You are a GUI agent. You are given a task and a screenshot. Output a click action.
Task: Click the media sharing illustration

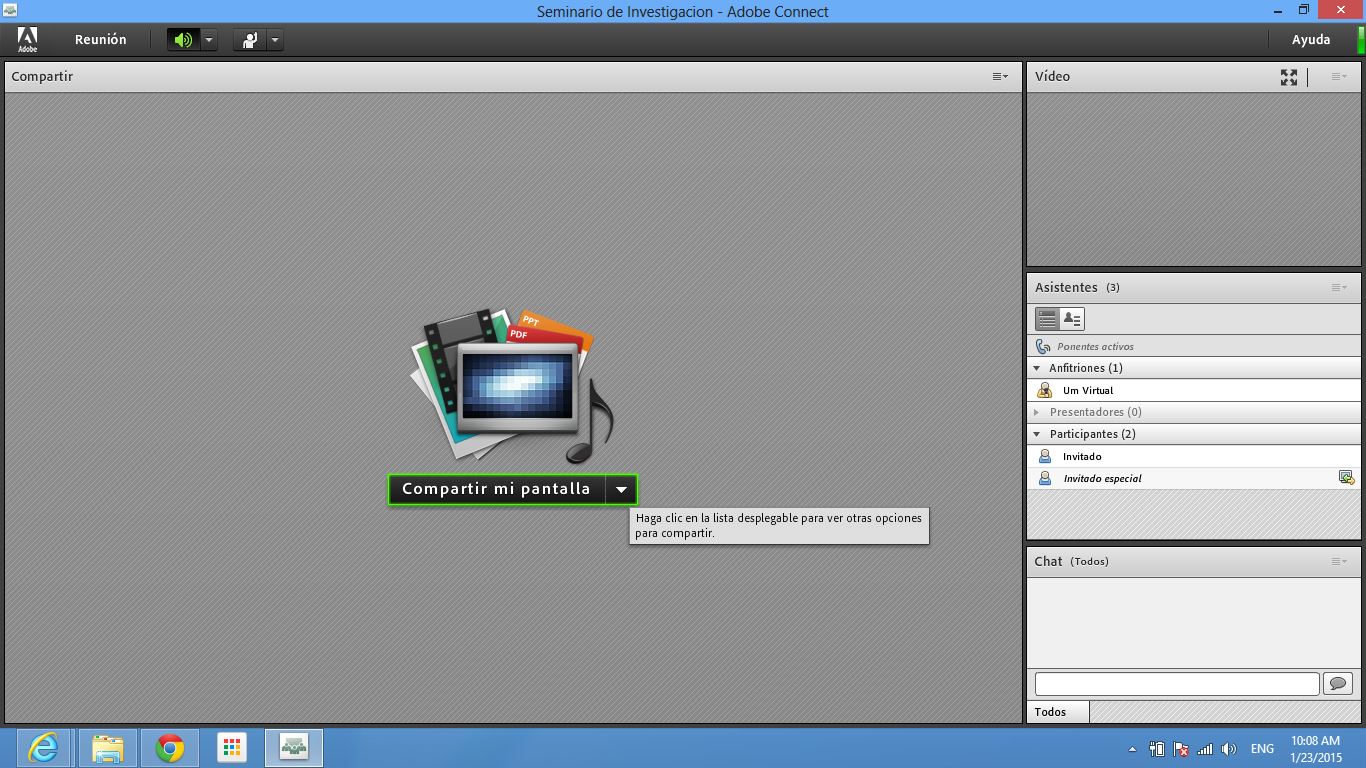coord(510,386)
